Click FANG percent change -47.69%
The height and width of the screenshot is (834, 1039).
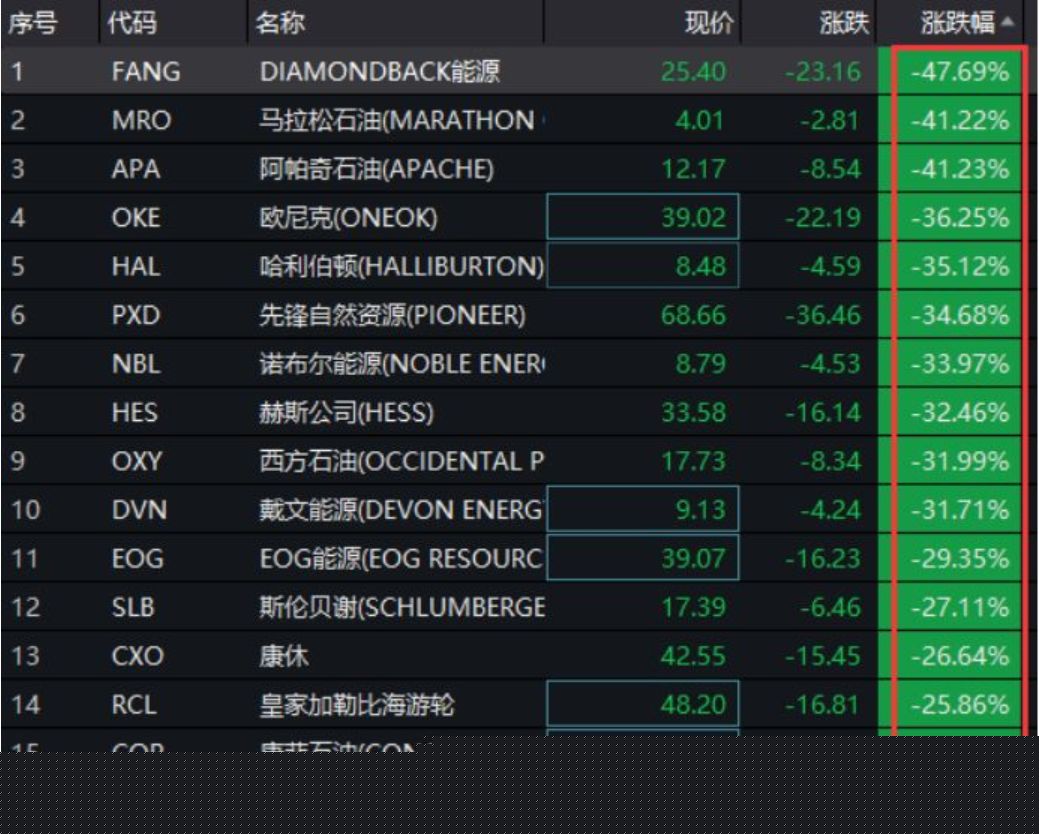point(960,72)
